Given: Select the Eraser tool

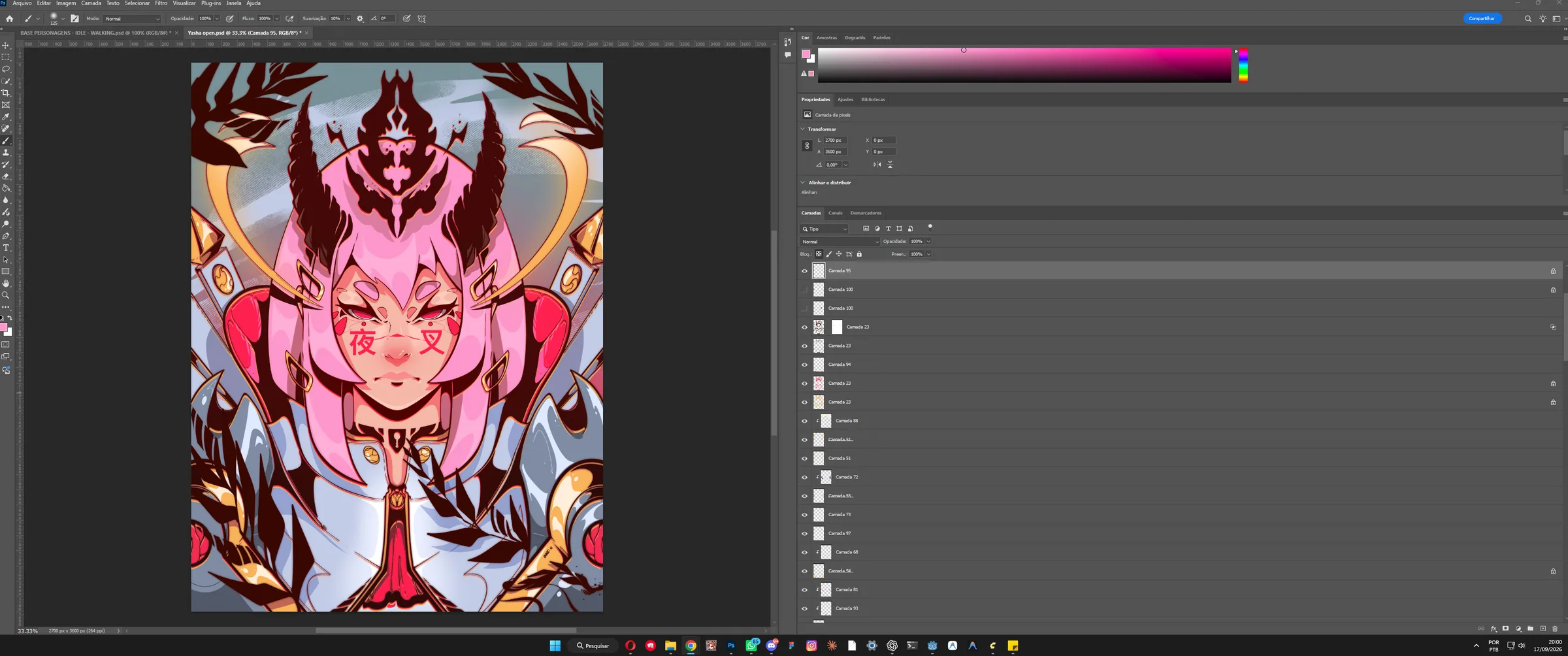Looking at the screenshot, I should (6, 176).
